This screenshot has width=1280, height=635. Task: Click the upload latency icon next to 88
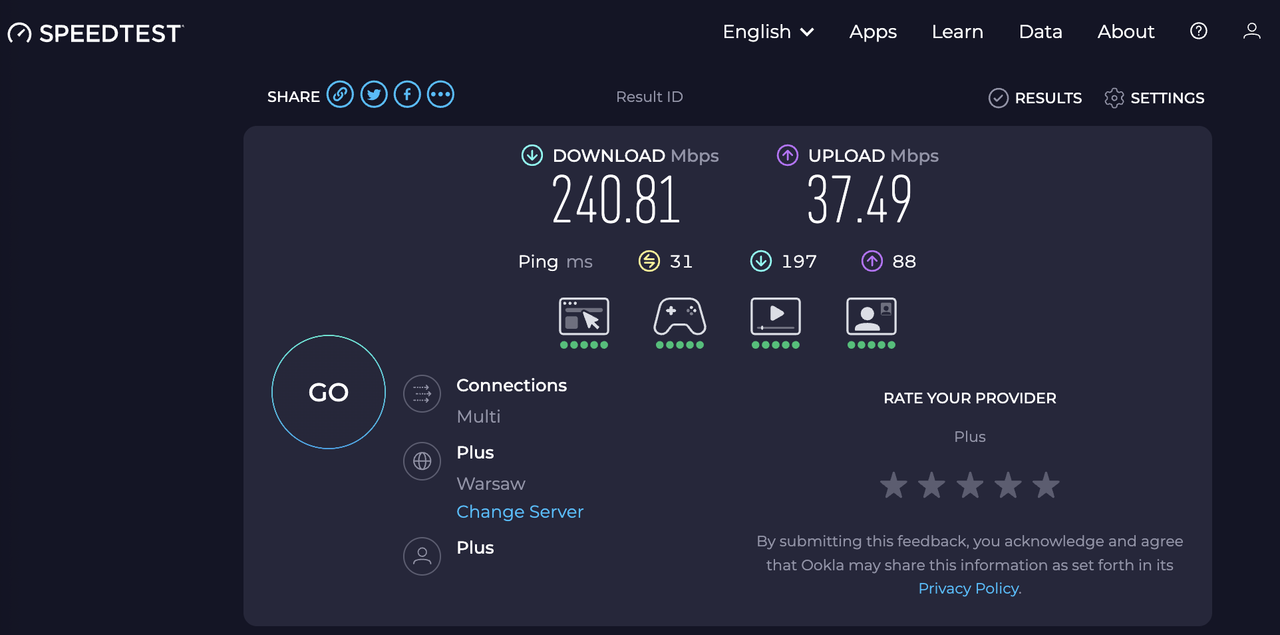click(x=872, y=261)
